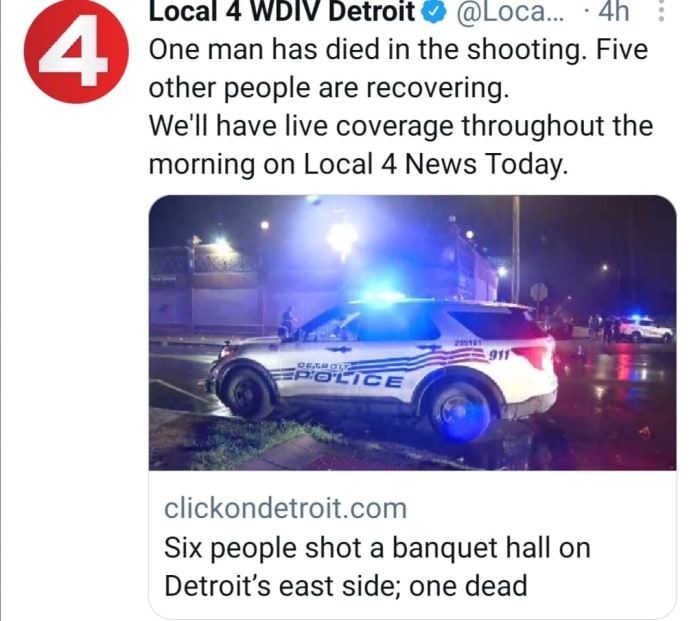
Task: Click the truncated @Loca... handle
Action: [509, 12]
